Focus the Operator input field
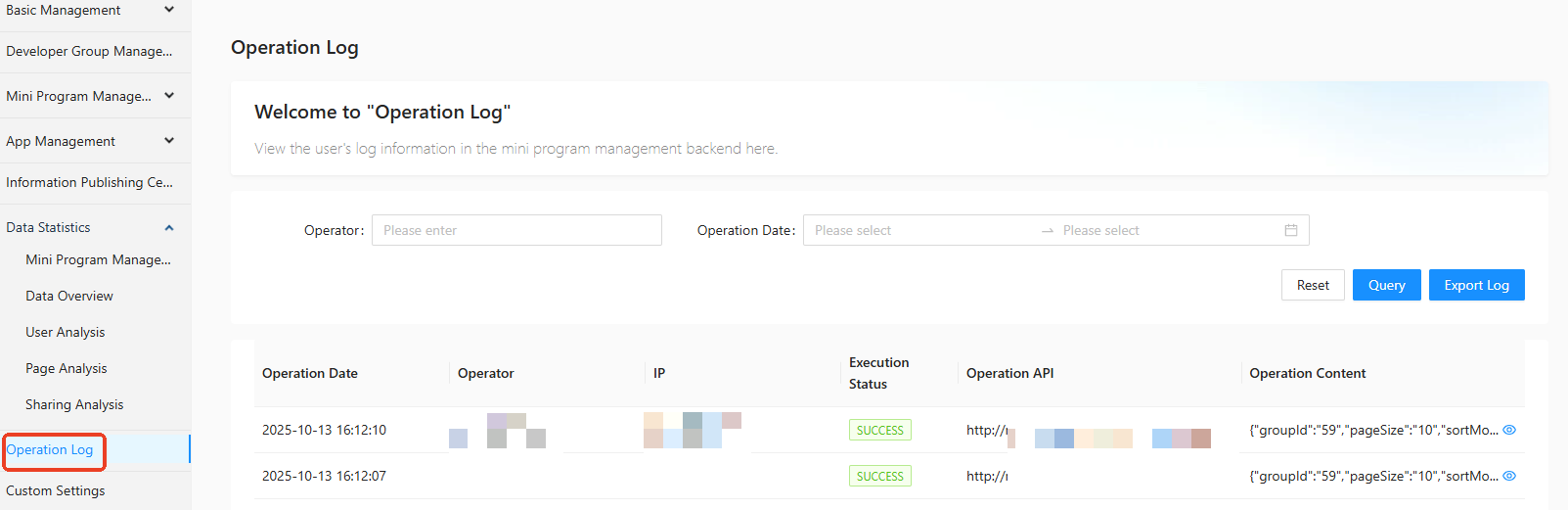1568x510 pixels. pos(516,230)
